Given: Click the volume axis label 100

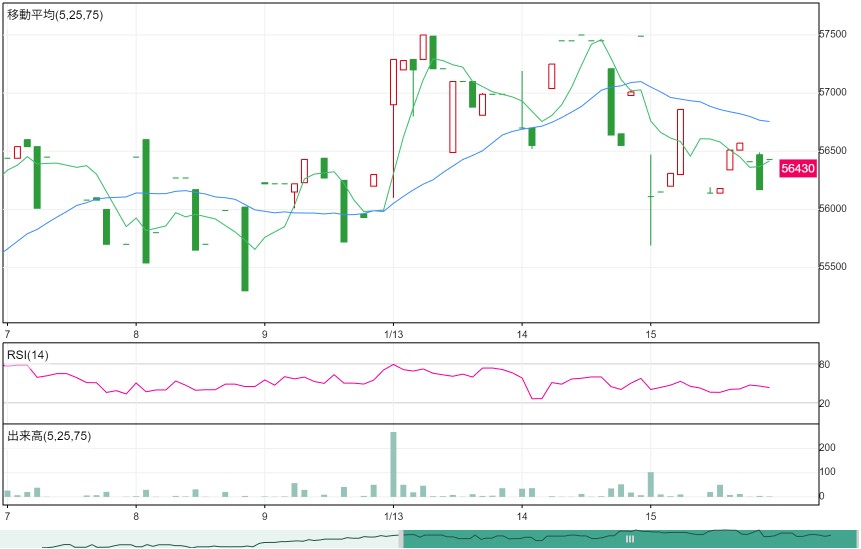Looking at the screenshot, I should pyautogui.click(x=828, y=472).
